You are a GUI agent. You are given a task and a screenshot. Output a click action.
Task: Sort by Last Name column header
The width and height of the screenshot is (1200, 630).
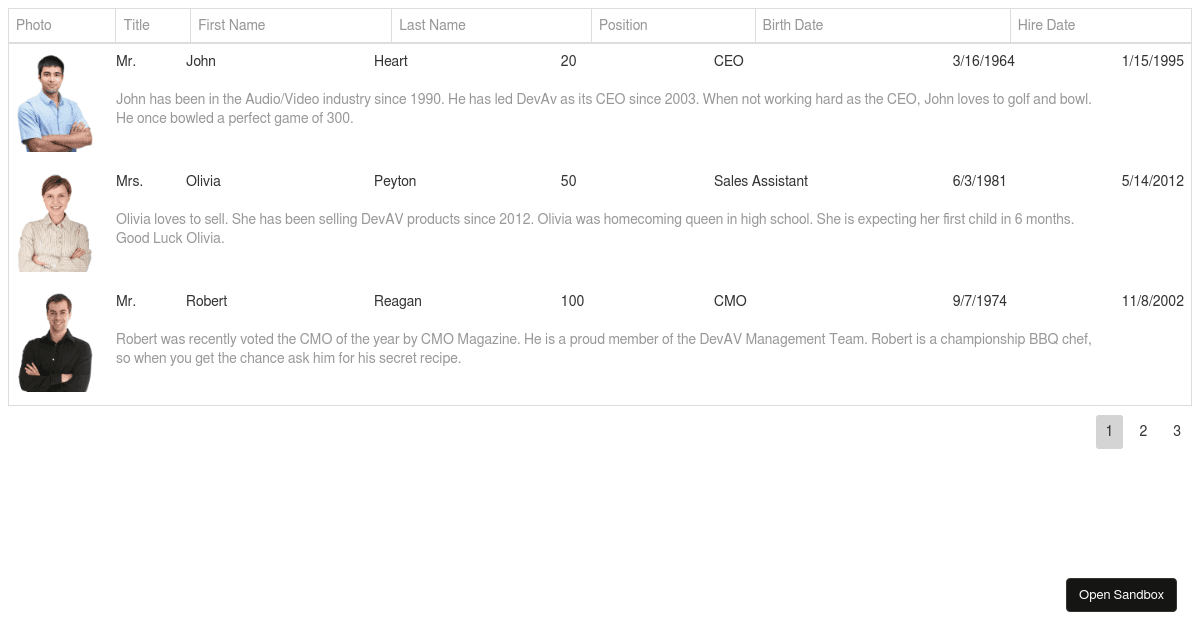pyautogui.click(x=491, y=25)
